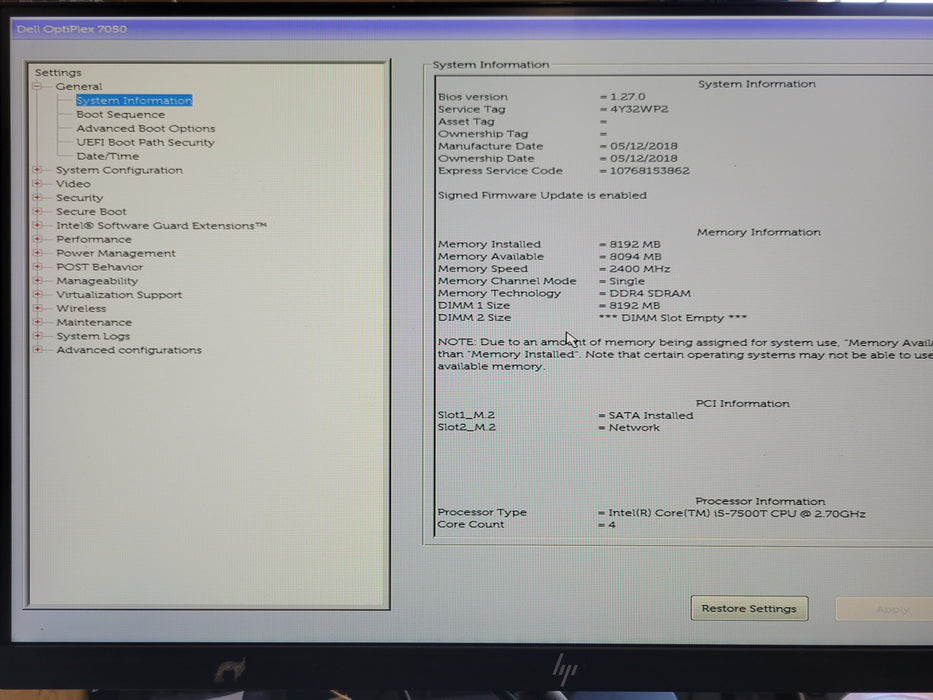Expand Intel Software Guard Extensions node
The image size is (933, 700).
tap(37, 225)
